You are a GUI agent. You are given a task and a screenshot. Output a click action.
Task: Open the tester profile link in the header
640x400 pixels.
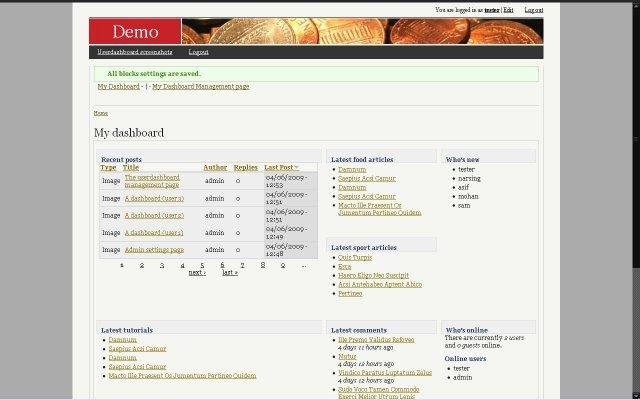[492, 10]
